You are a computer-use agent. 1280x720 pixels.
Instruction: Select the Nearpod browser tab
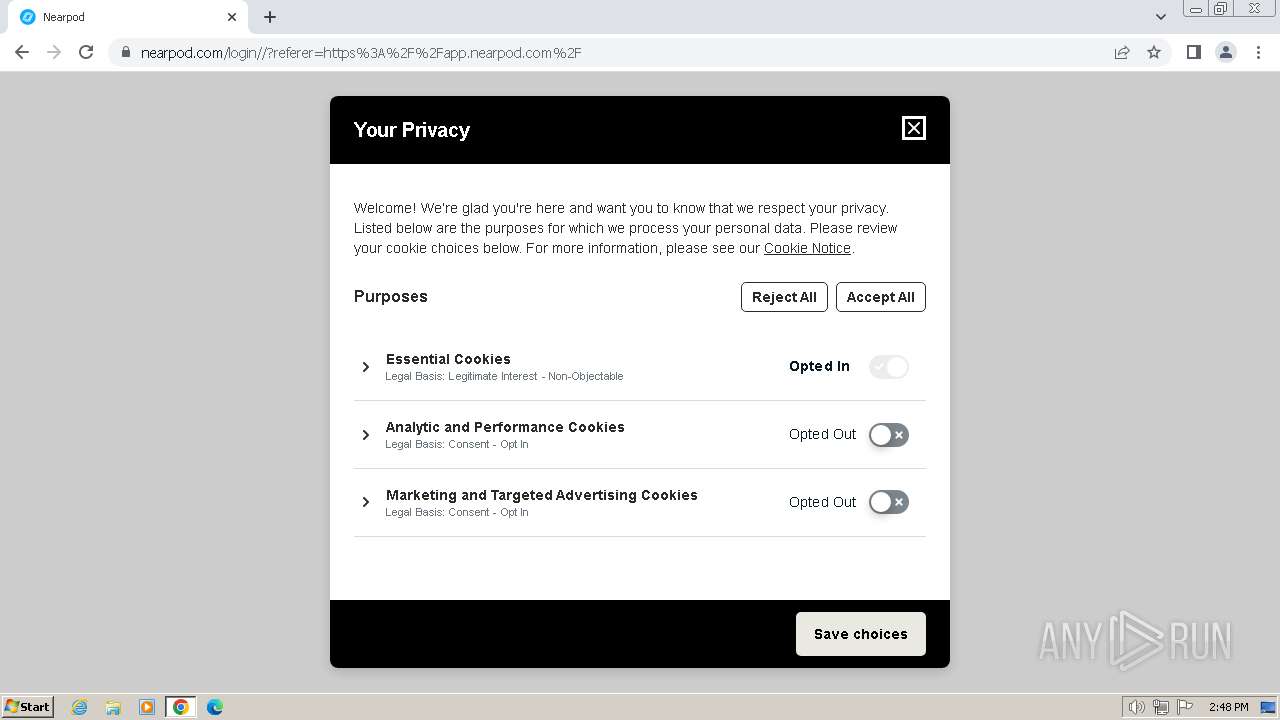pyautogui.click(x=120, y=17)
